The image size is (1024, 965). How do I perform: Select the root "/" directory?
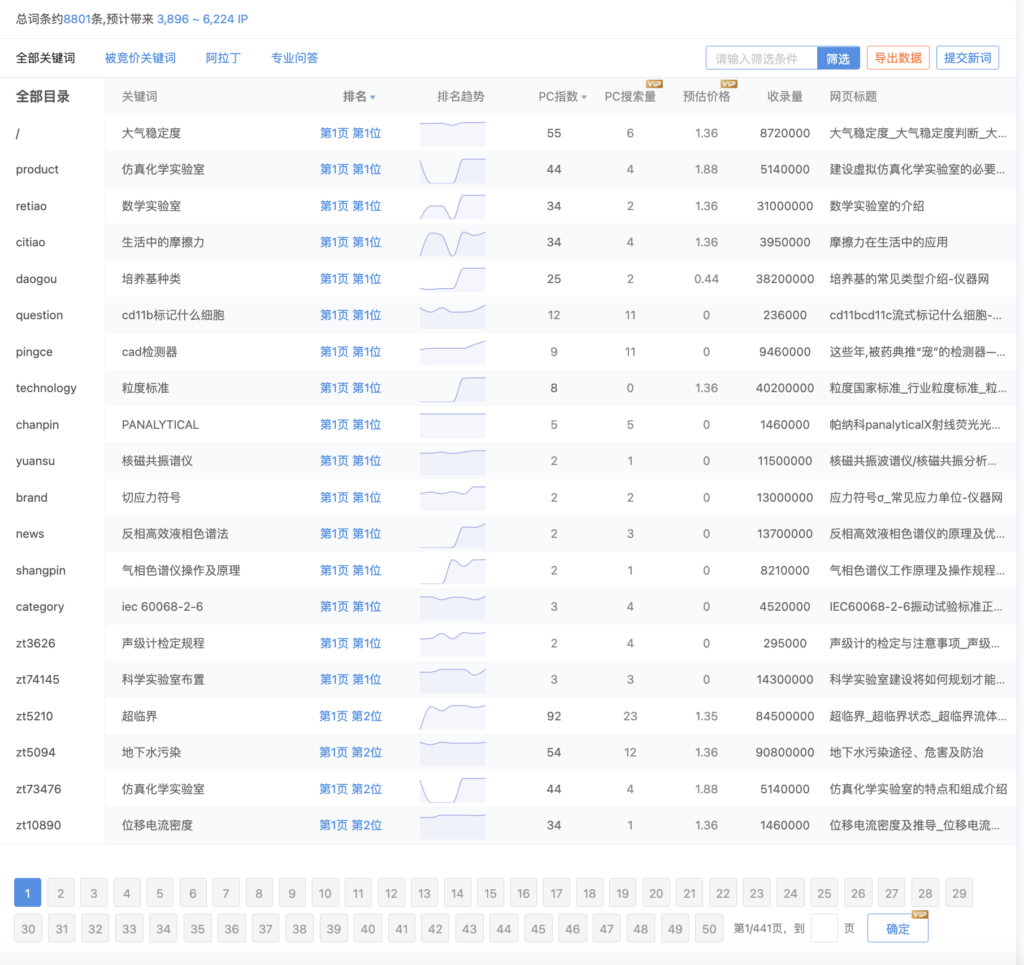(18, 133)
